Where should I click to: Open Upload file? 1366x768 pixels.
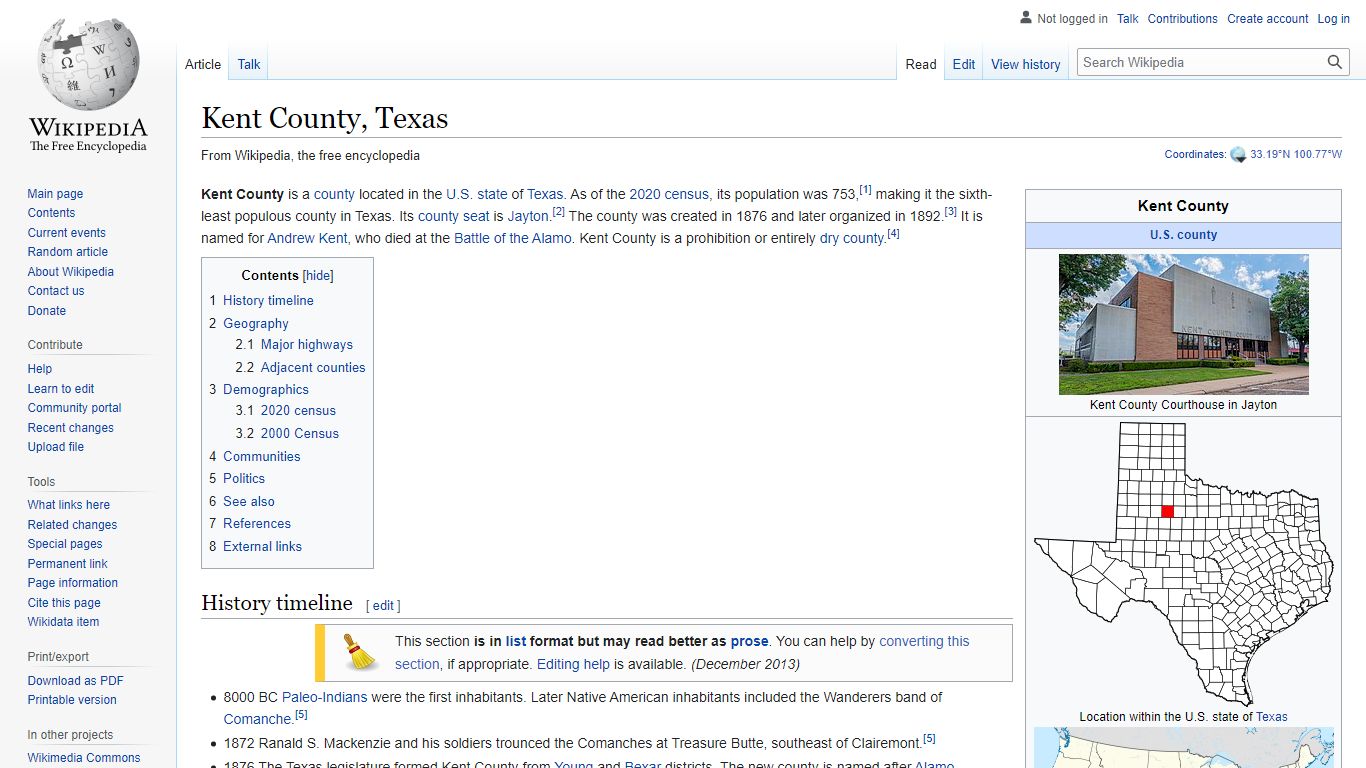pyautogui.click(x=55, y=447)
